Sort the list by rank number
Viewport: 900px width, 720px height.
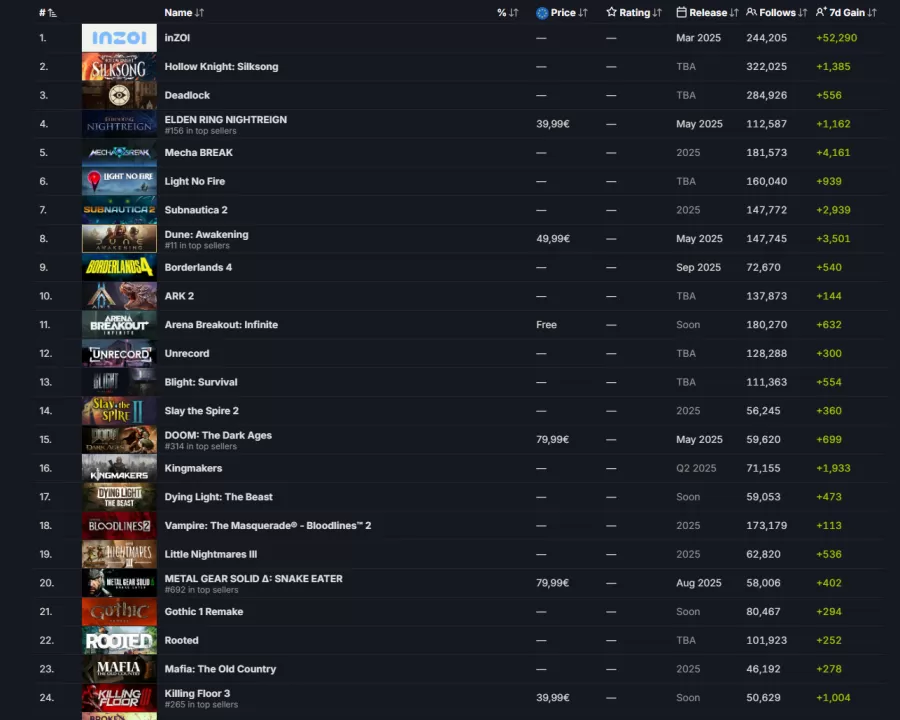[48, 13]
